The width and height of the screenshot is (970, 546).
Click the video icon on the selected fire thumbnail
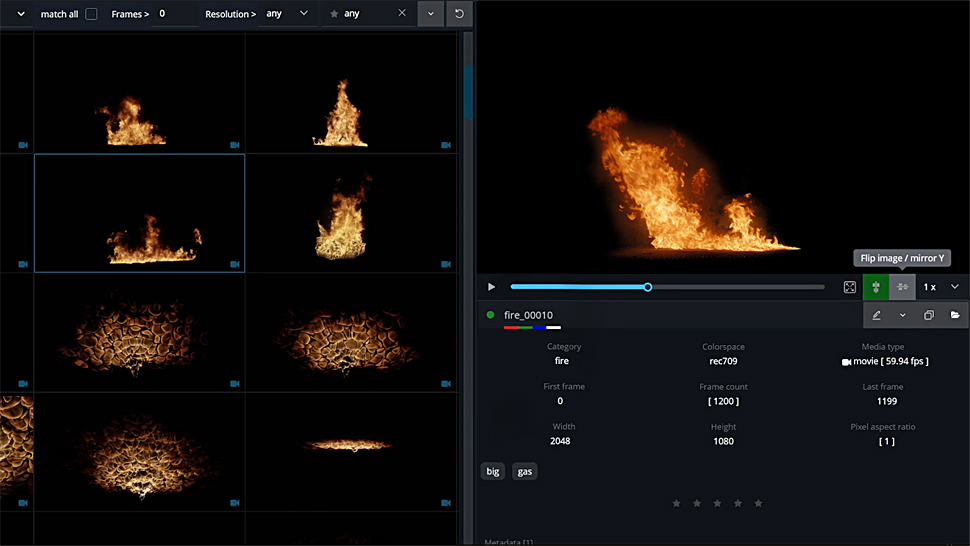point(234,264)
